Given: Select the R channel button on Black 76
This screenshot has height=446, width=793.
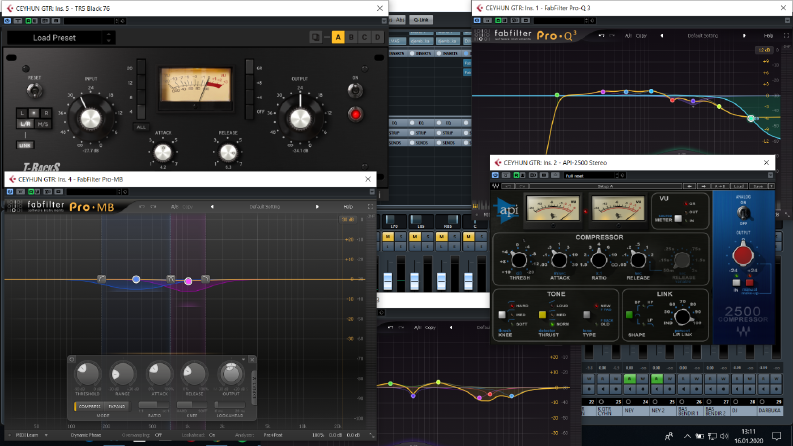Looking at the screenshot, I should pos(46,113).
